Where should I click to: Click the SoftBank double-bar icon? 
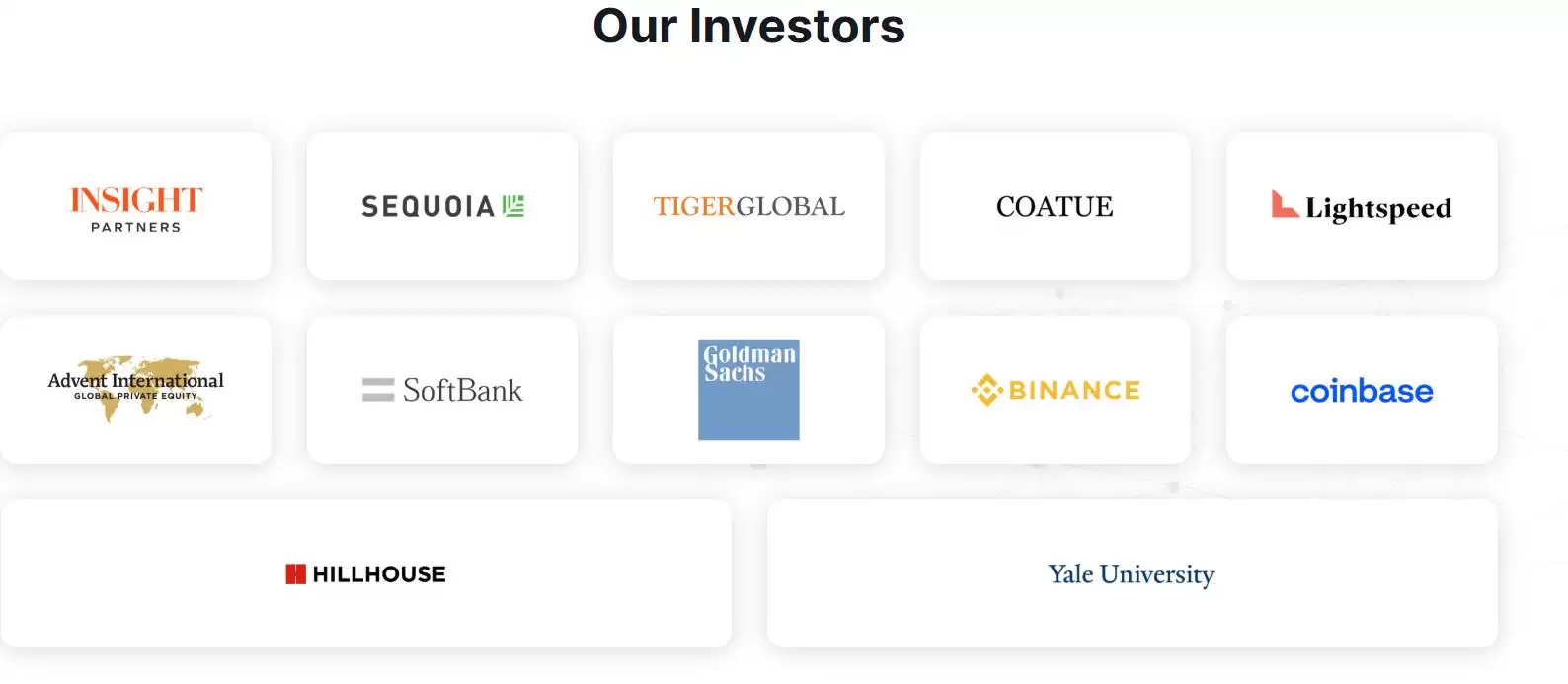[x=378, y=390]
